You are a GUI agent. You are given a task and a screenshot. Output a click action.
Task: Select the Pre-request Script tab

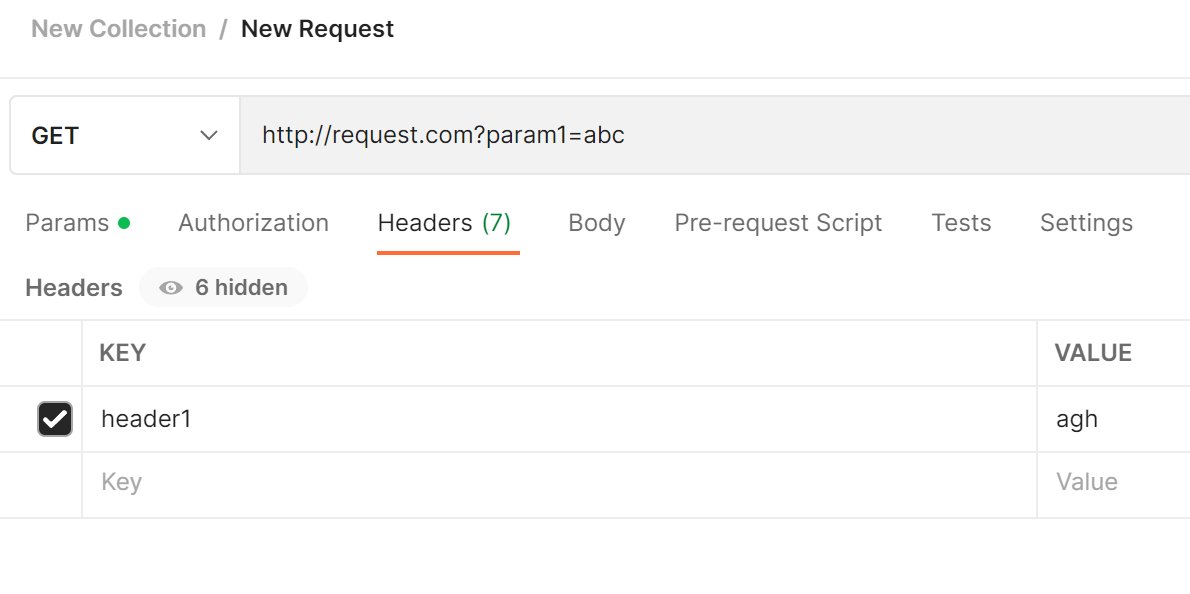tap(778, 222)
